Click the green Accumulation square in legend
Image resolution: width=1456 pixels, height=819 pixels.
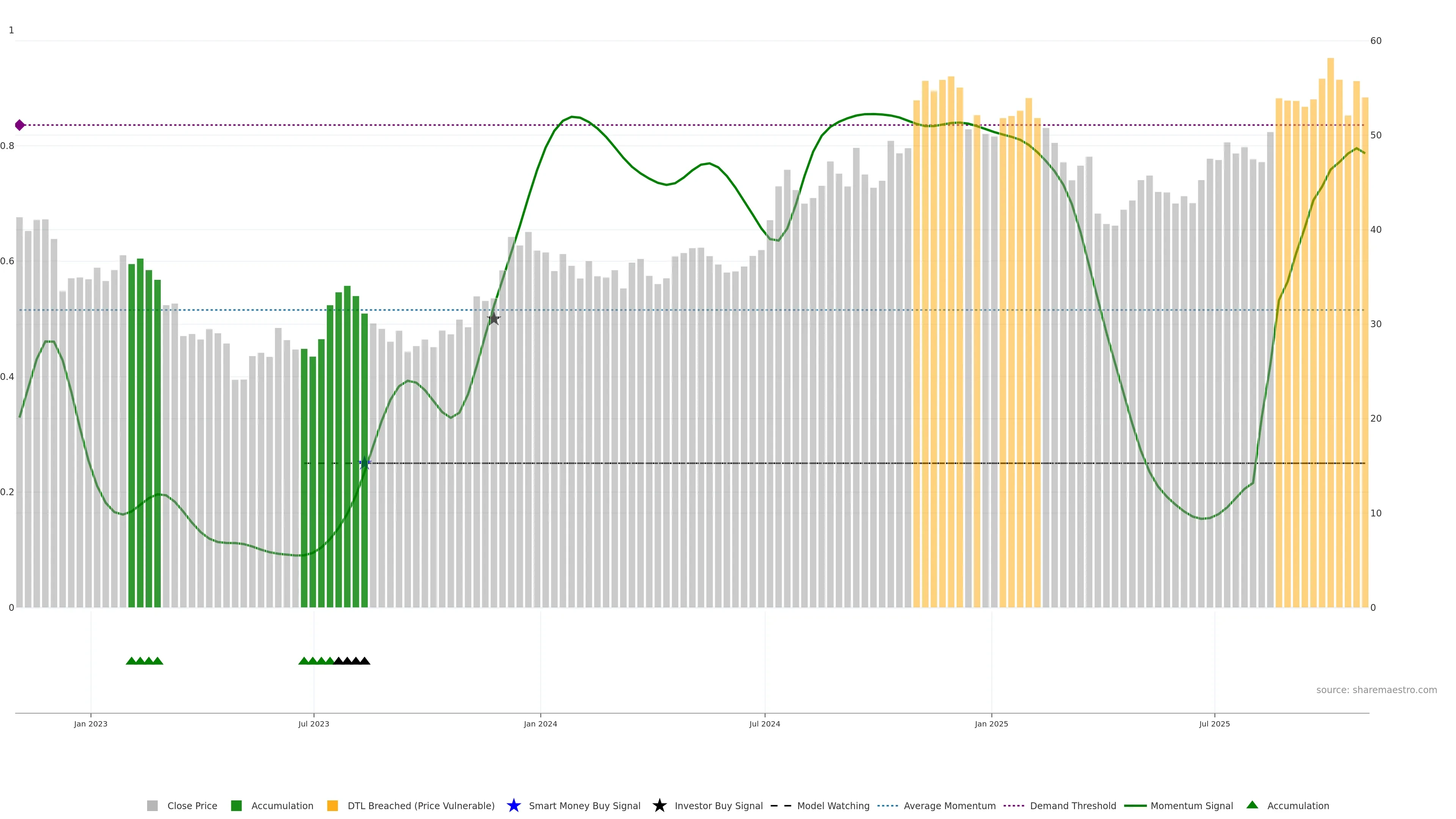click(236, 805)
